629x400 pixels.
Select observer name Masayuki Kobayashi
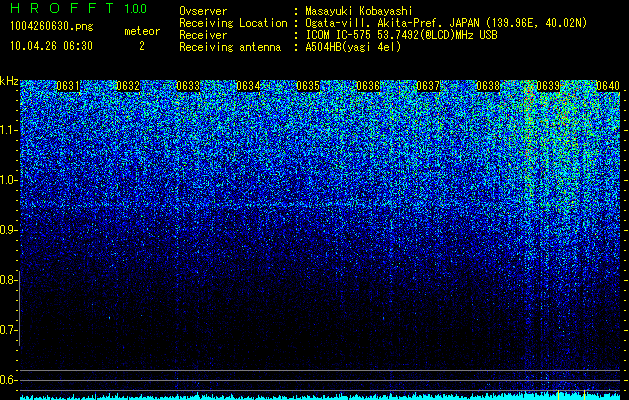point(359,11)
